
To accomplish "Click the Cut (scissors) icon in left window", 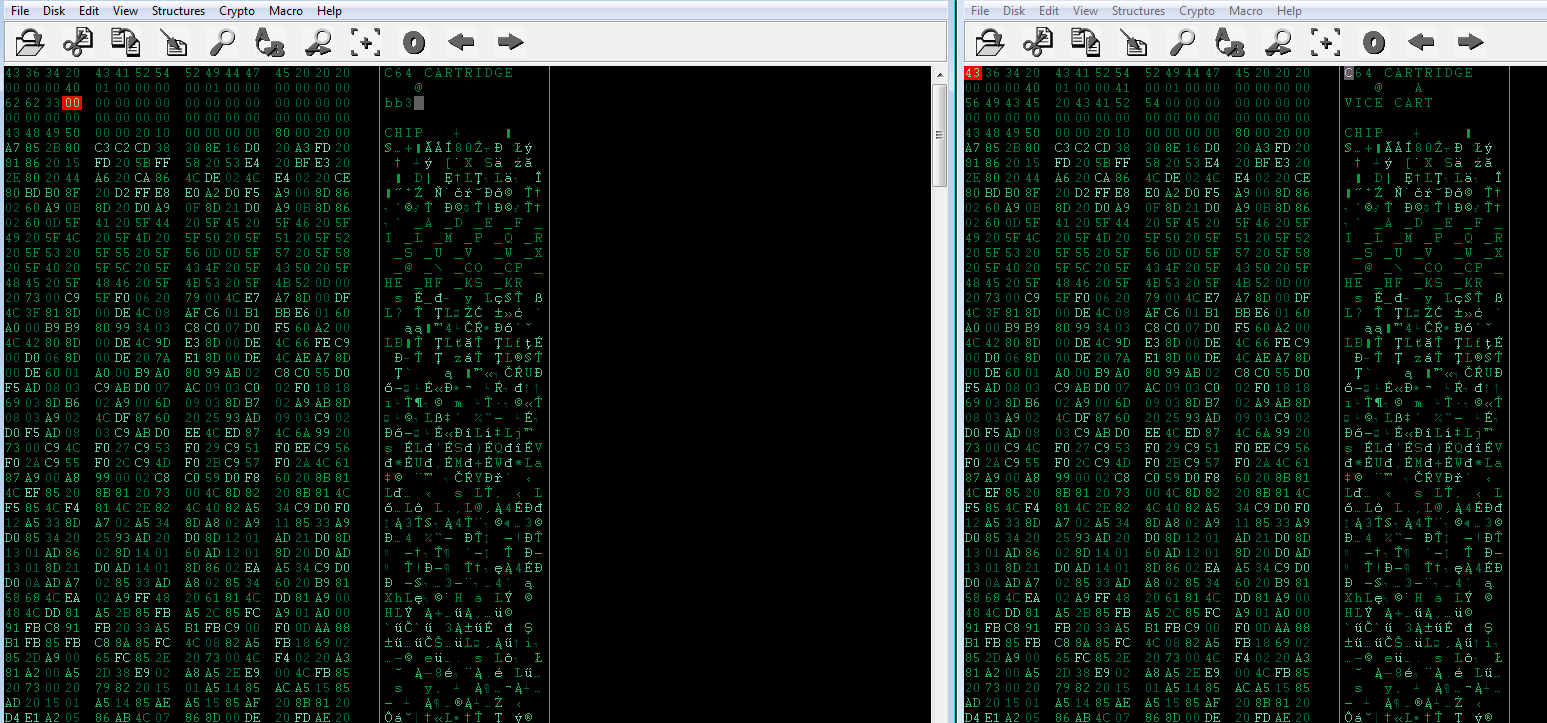I will [x=78, y=42].
